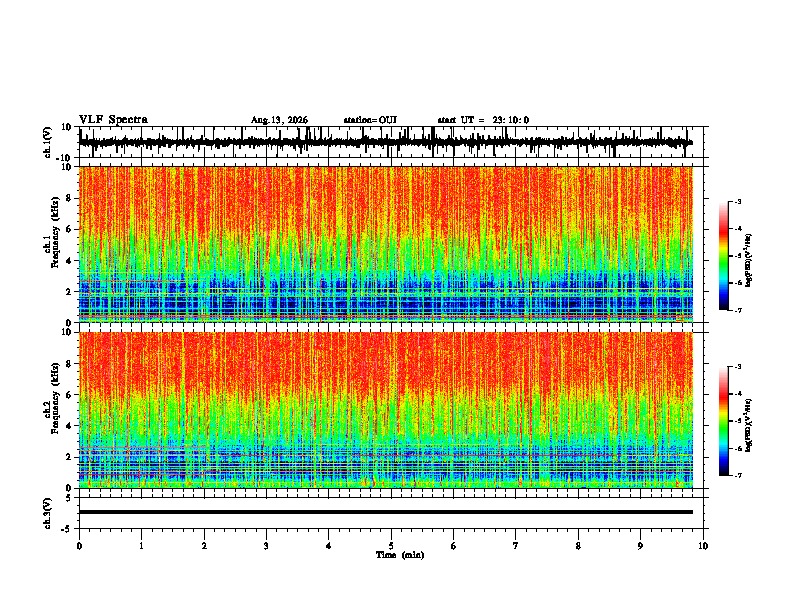Click time-axis tick label 2
This screenshot has width=792, height=612.
tap(204, 546)
